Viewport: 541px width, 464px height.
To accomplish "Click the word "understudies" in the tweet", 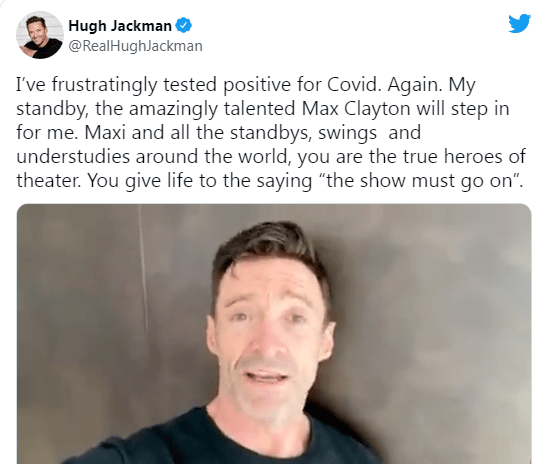I will pos(72,156).
